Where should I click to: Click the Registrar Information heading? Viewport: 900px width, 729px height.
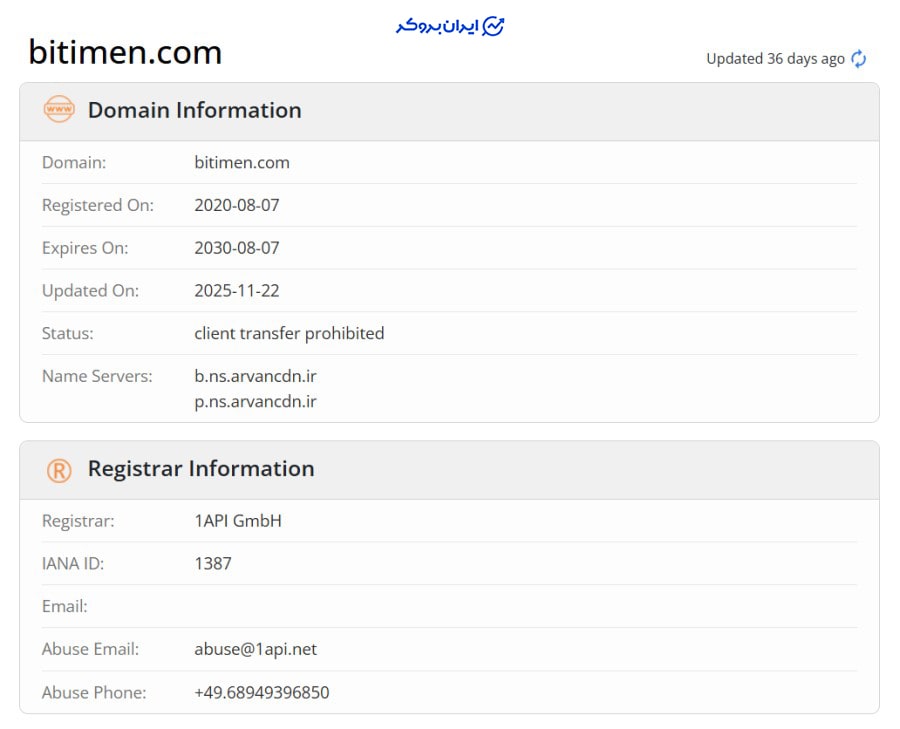pos(201,469)
